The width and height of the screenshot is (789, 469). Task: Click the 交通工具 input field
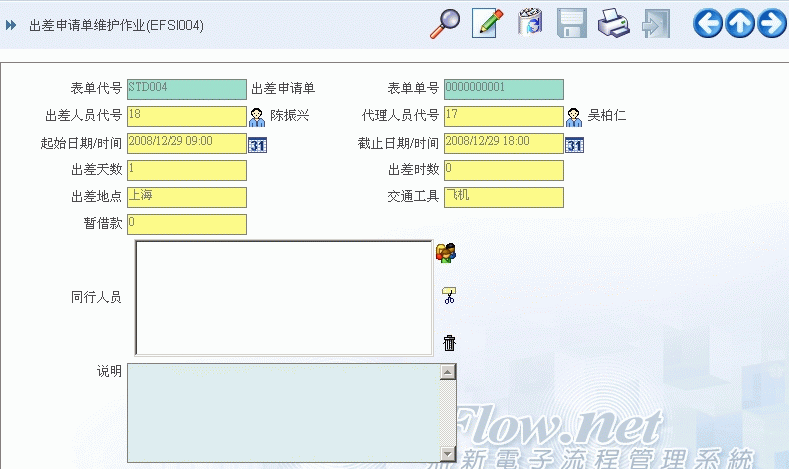(503, 197)
